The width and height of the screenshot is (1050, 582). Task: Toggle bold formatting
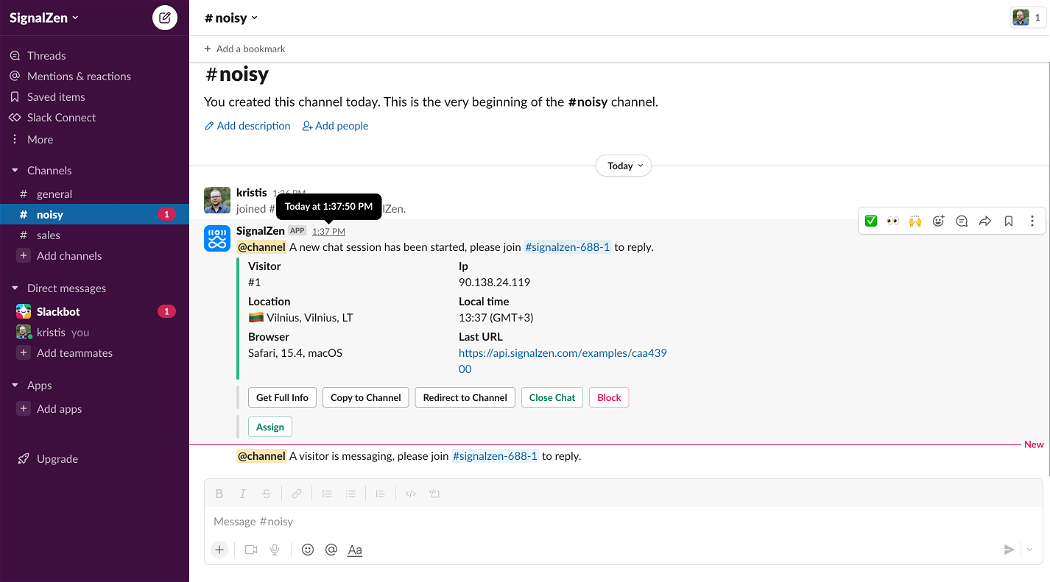219,494
